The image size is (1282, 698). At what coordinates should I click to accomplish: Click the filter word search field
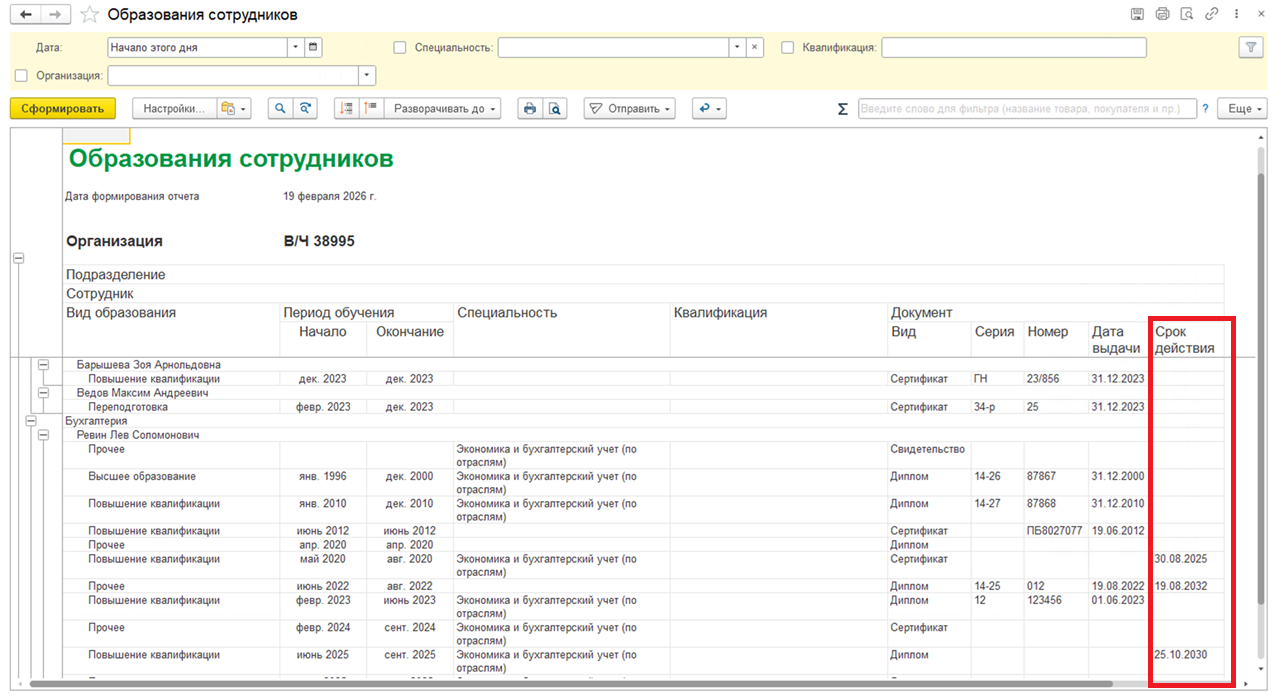pos(1027,109)
